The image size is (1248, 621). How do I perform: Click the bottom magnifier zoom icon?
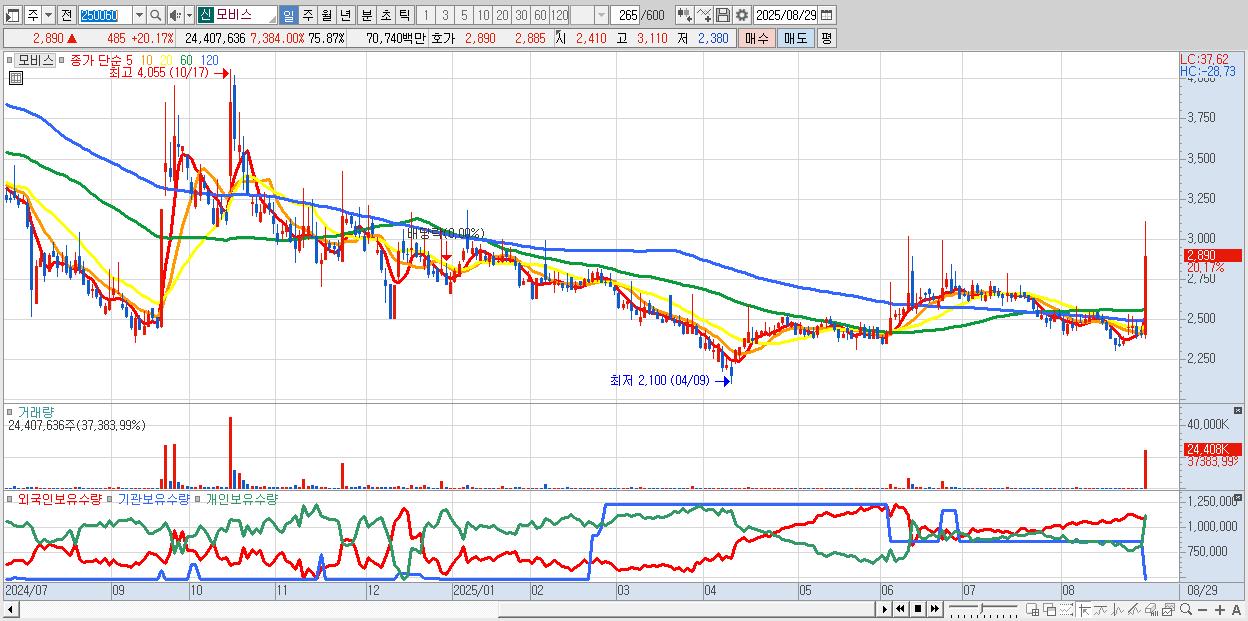[1186, 610]
